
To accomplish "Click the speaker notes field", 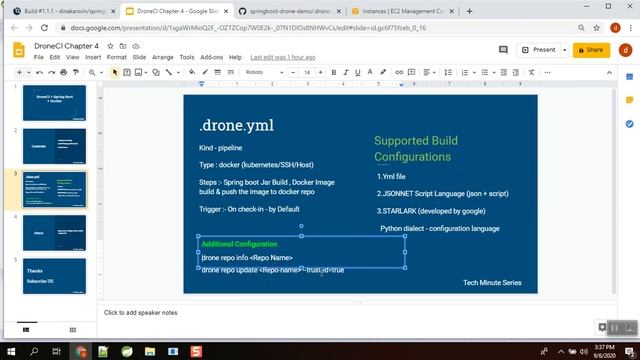I will coord(357,313).
